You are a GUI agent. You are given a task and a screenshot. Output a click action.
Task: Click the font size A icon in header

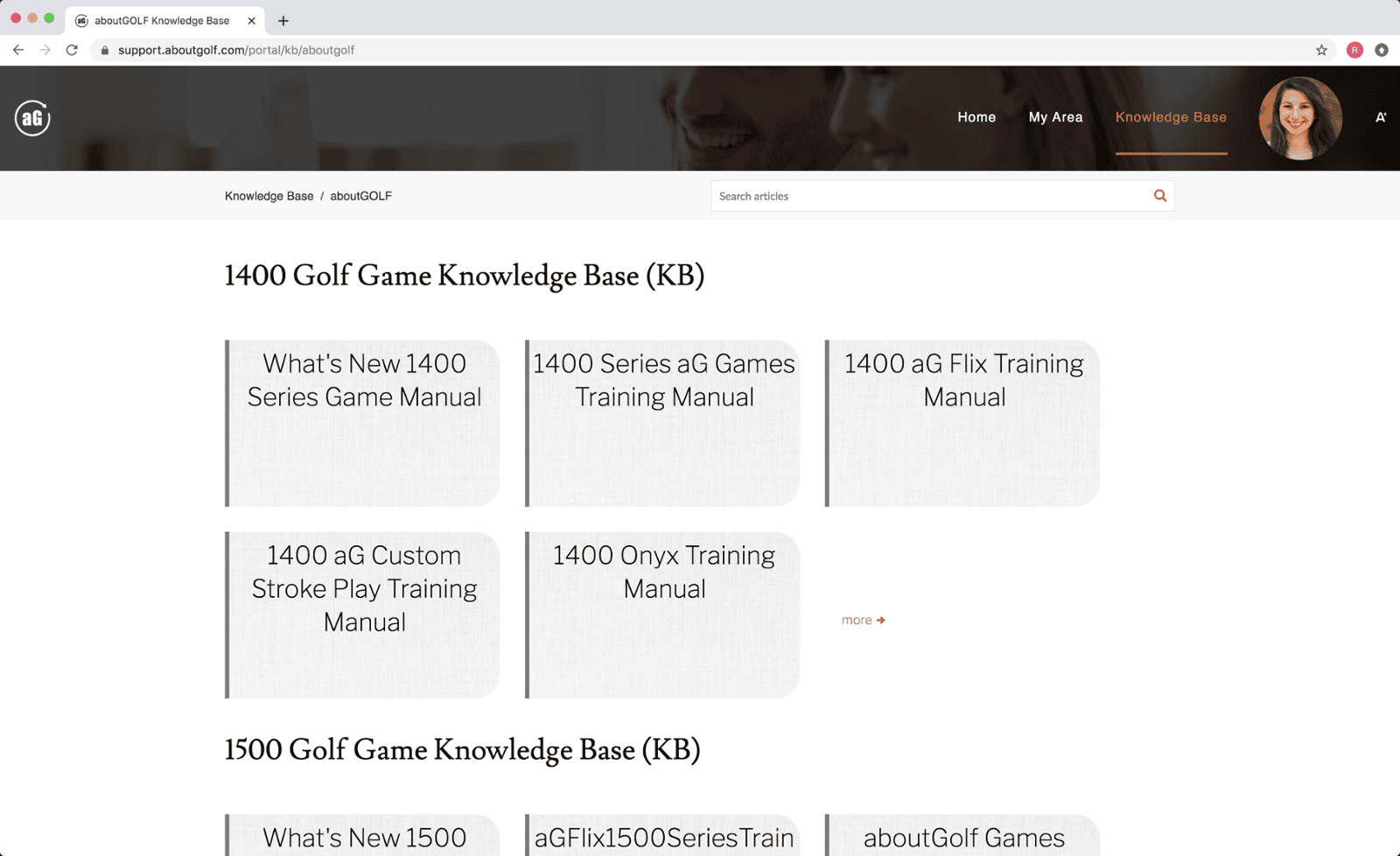pos(1381,117)
